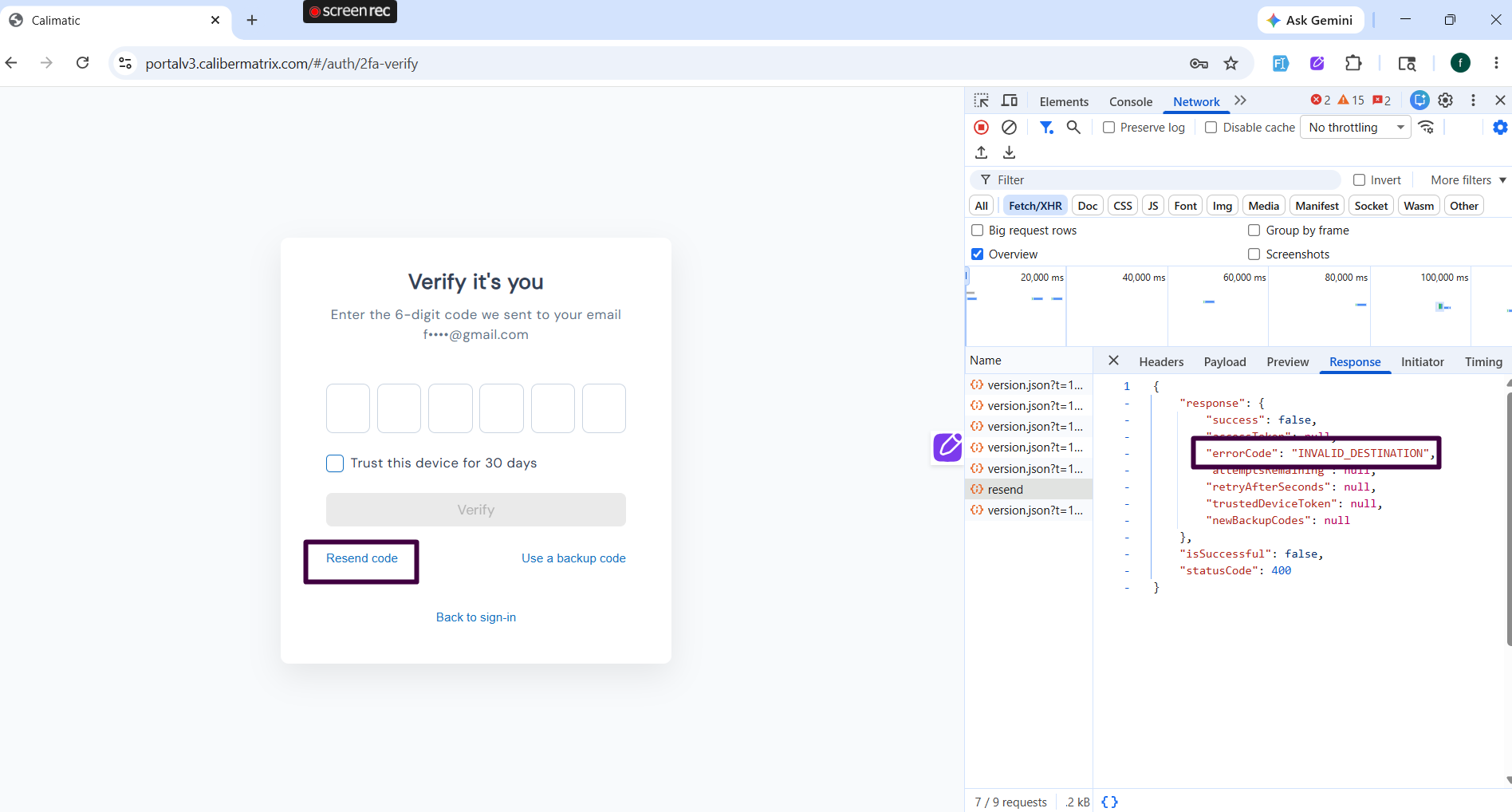Open the password manager key icon
The height and width of the screenshot is (812, 1512).
[x=1199, y=63]
